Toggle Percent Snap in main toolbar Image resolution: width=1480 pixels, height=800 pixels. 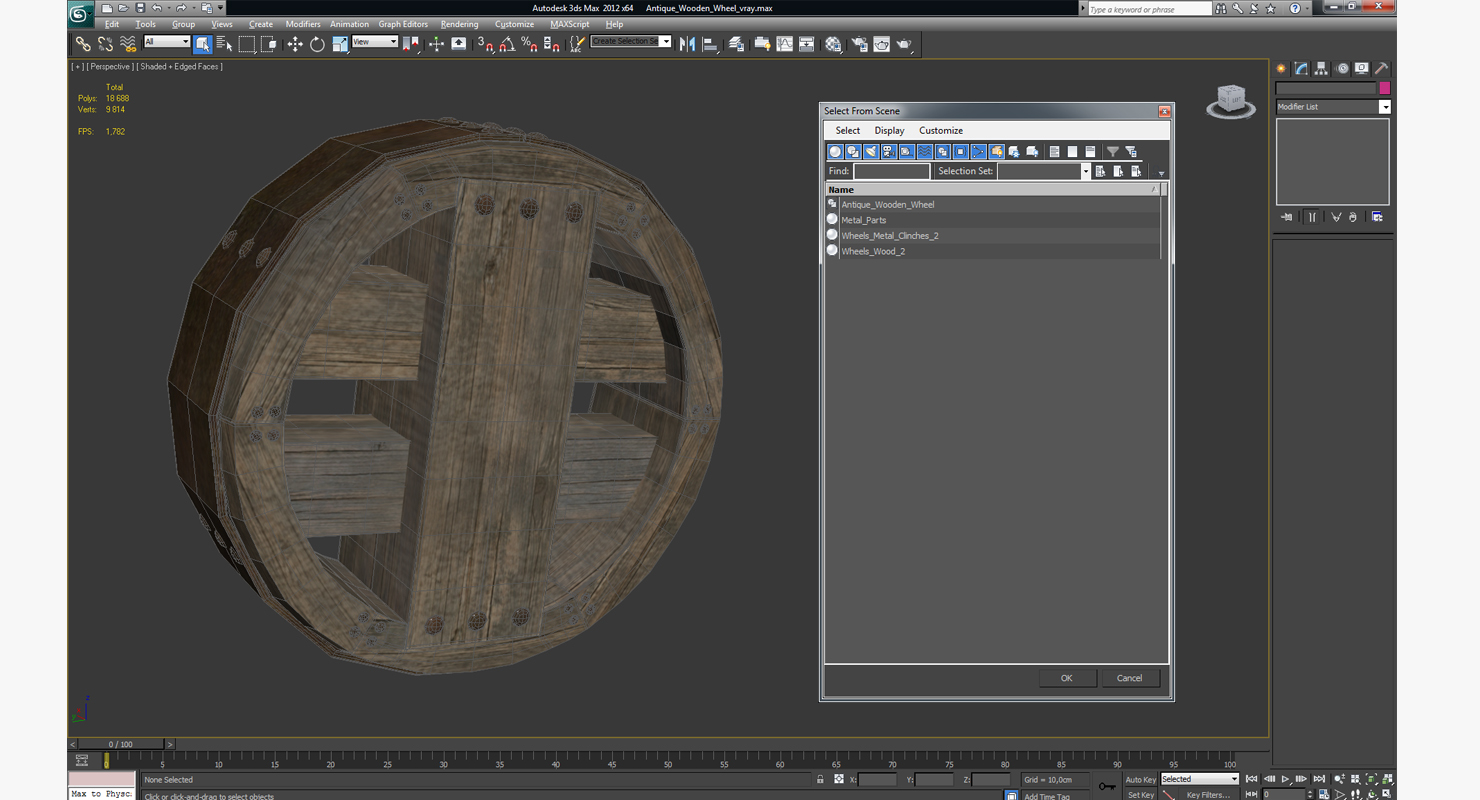coord(529,44)
